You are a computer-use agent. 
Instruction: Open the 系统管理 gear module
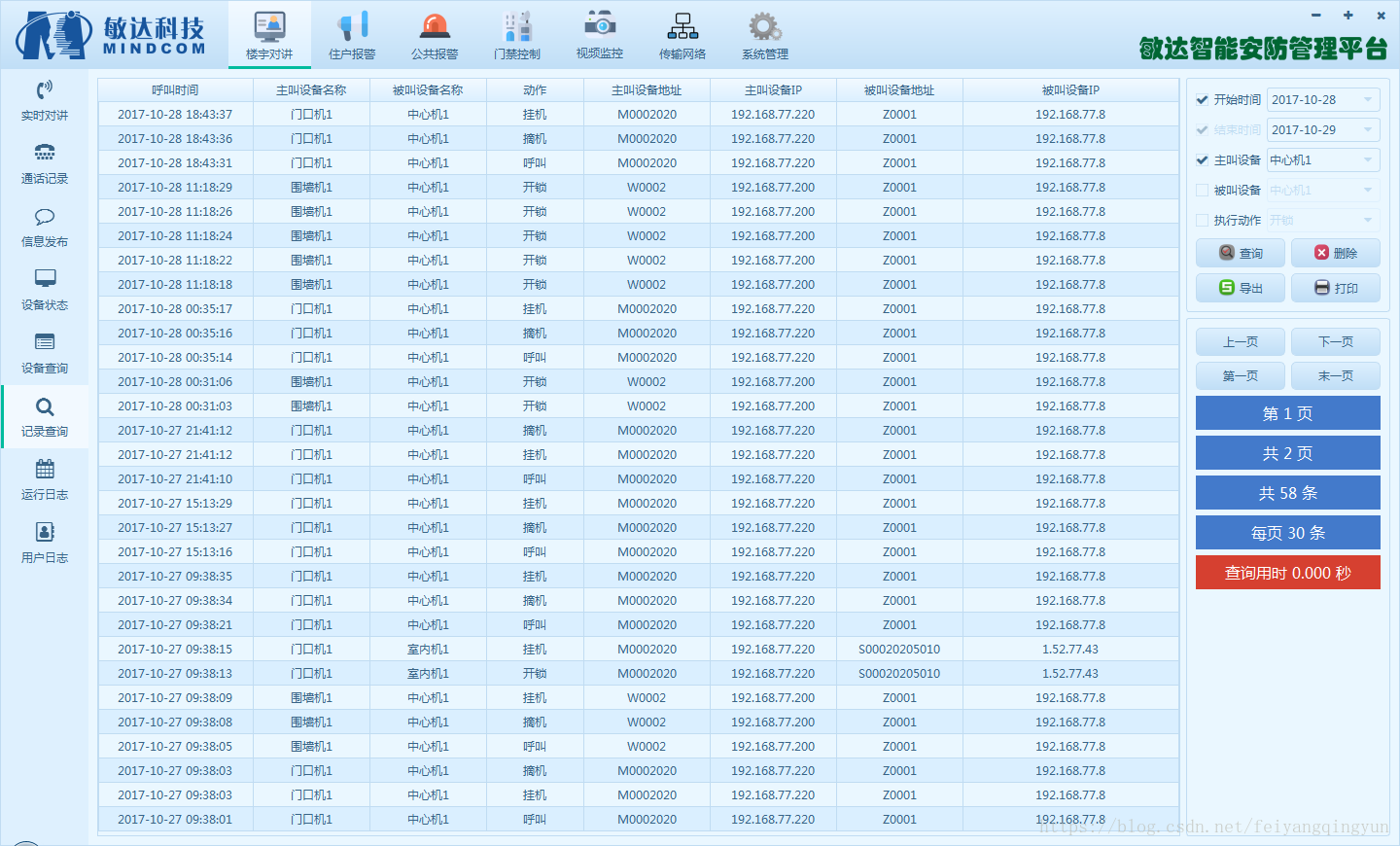tap(765, 35)
